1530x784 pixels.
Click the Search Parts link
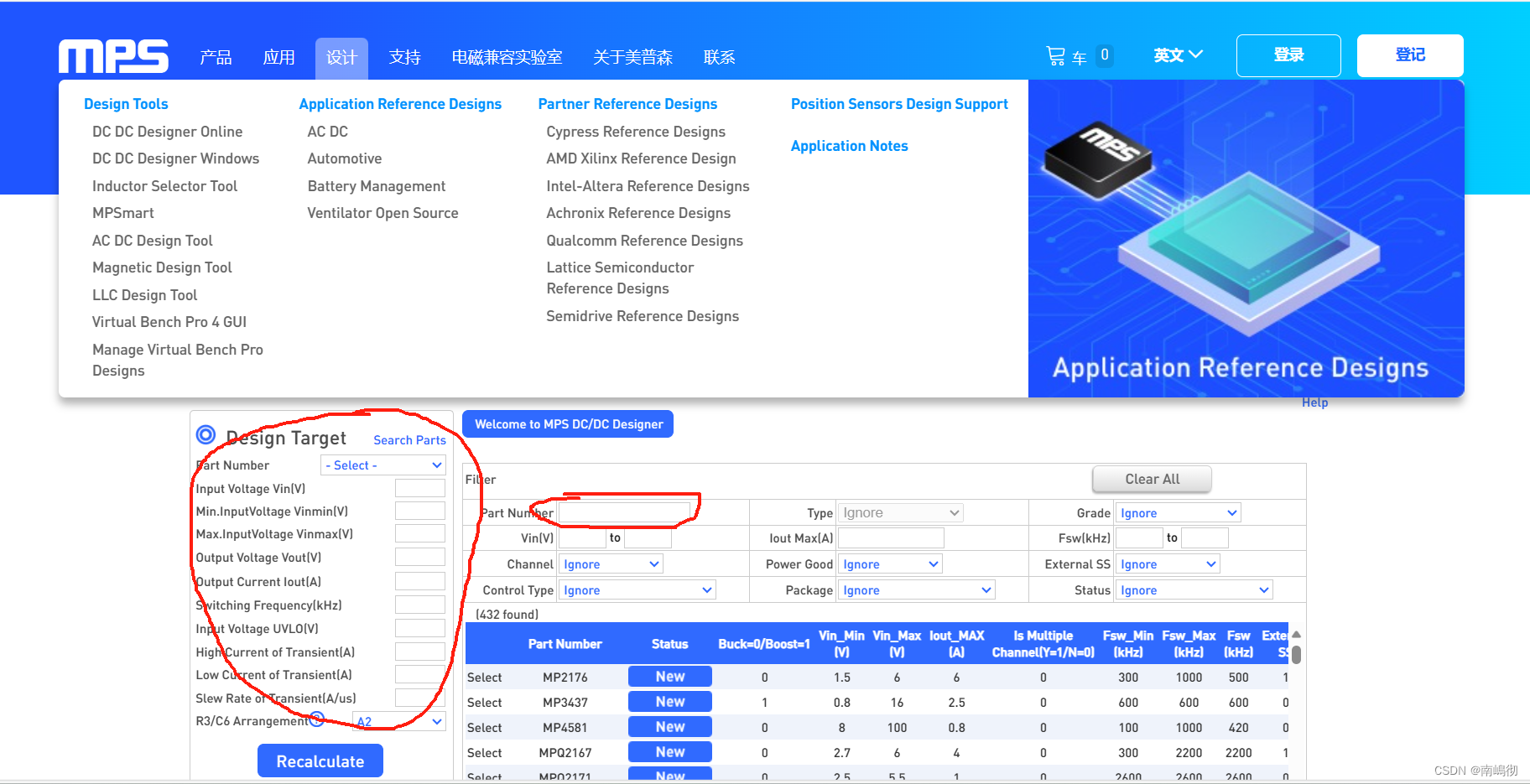tap(409, 440)
